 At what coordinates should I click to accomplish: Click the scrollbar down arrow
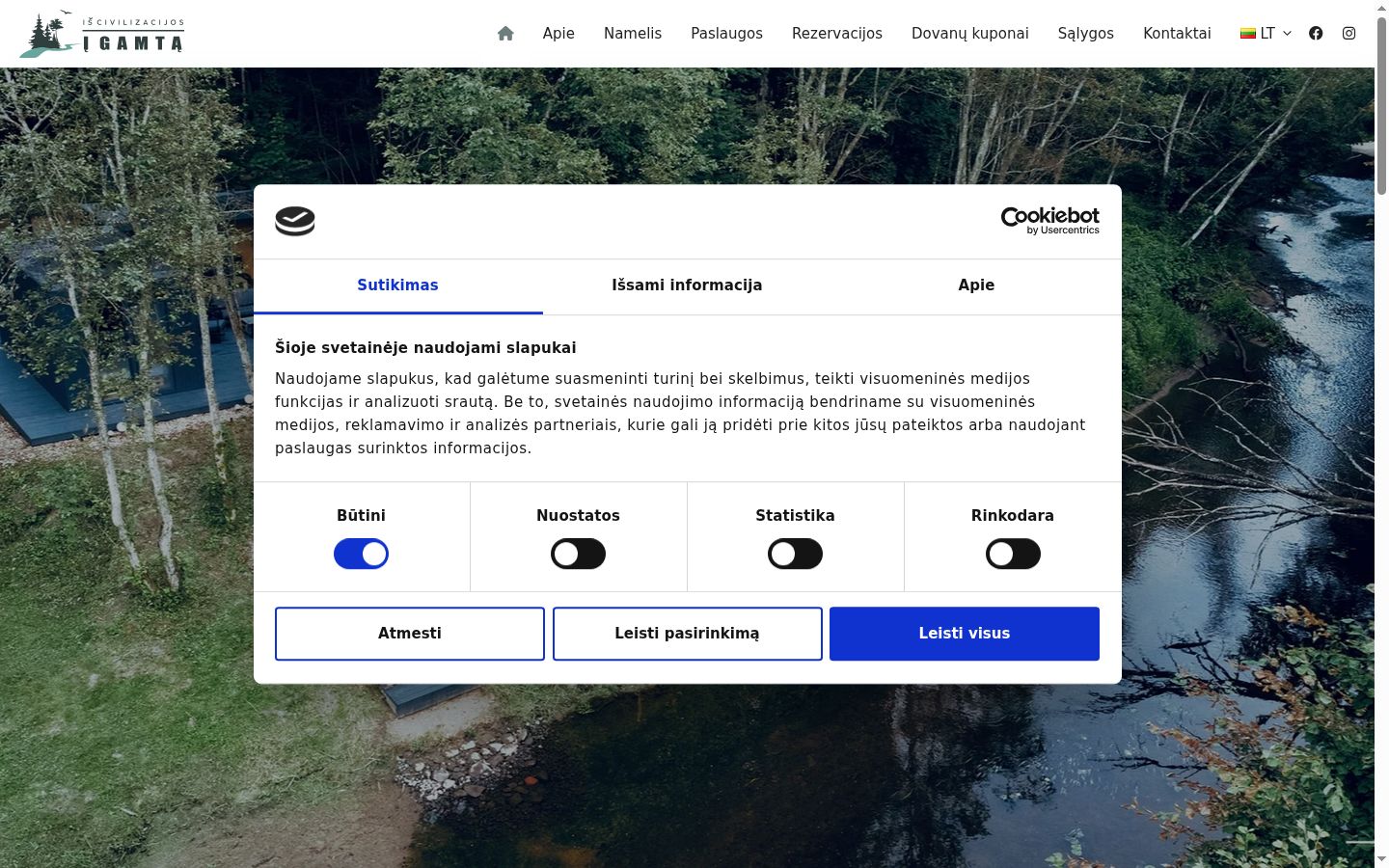(1381, 859)
